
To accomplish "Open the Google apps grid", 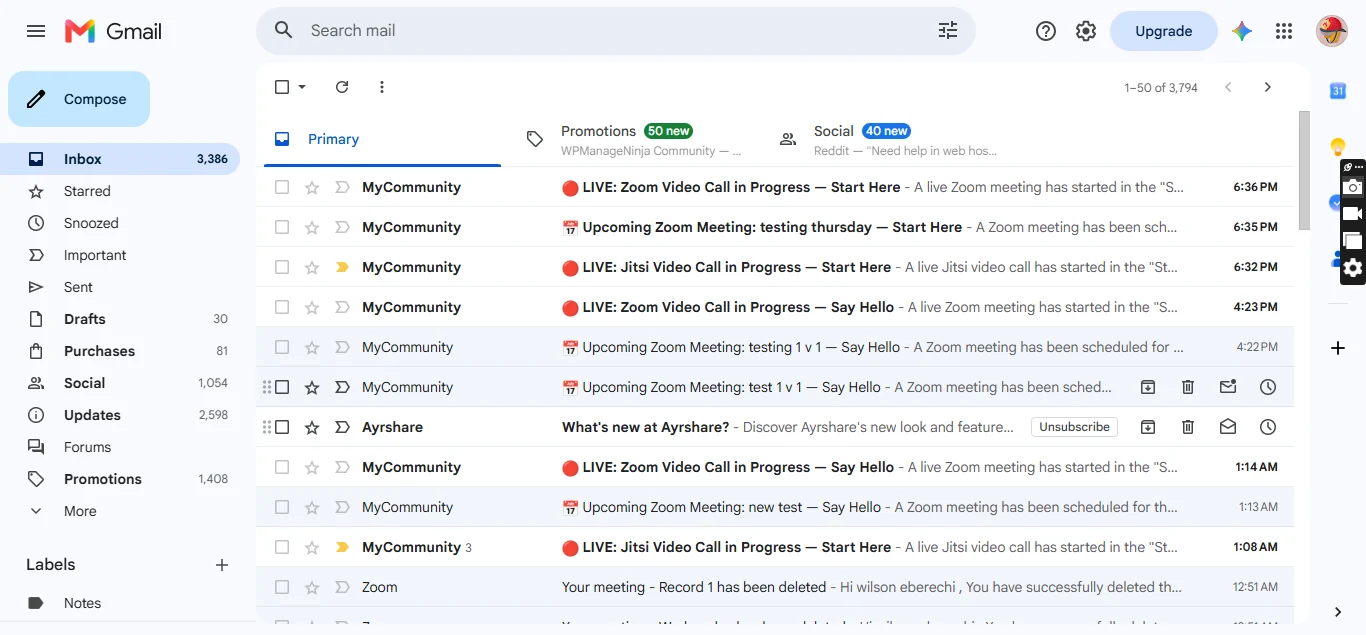I will coord(1284,31).
